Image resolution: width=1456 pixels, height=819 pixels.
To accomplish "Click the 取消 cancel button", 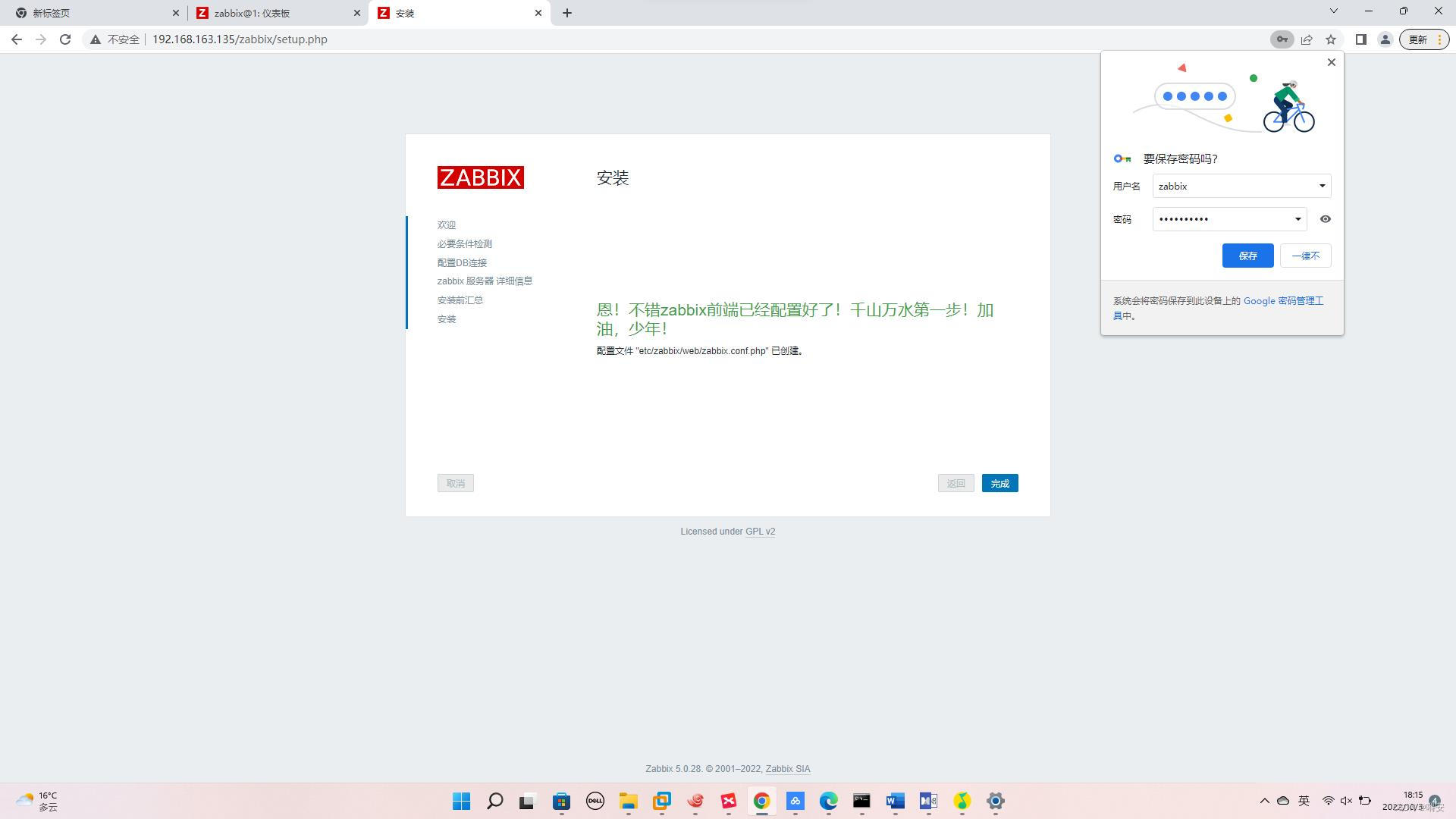I will tap(456, 484).
